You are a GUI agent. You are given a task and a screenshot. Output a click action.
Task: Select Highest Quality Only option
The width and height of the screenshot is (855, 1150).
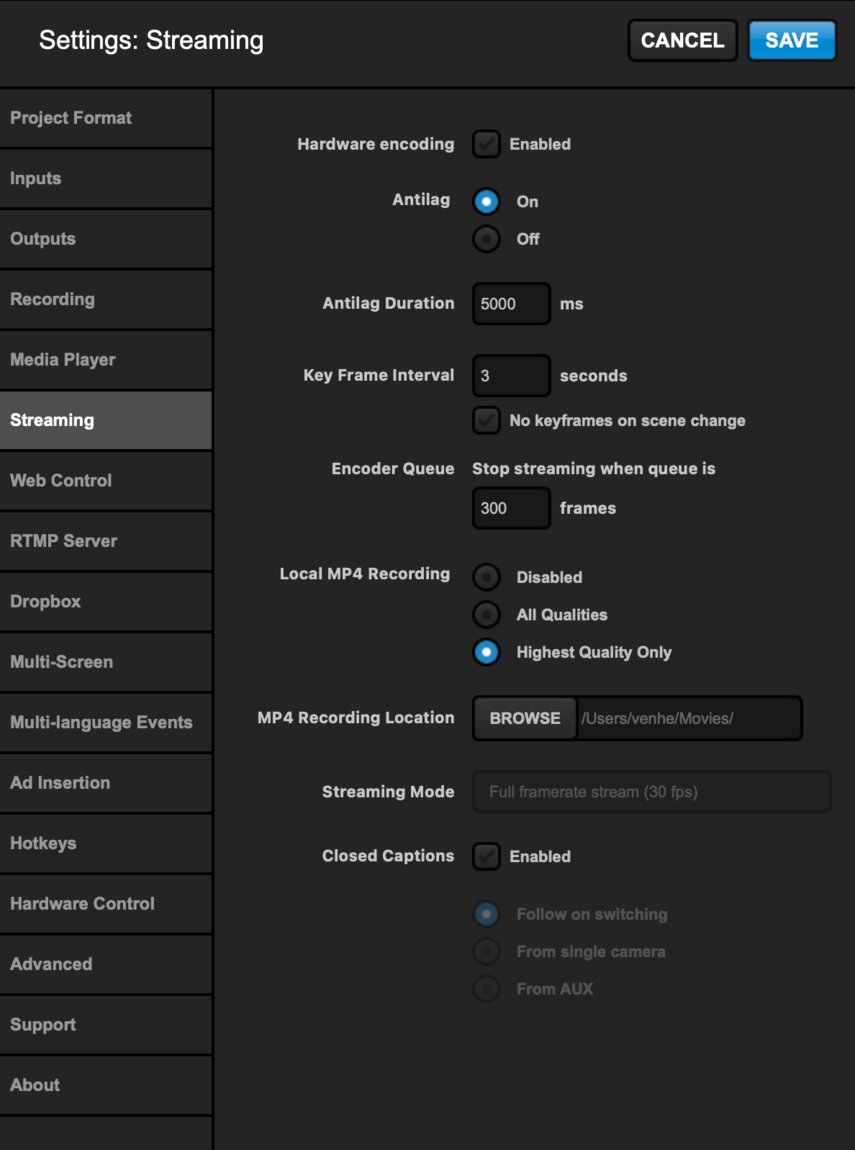(486, 652)
